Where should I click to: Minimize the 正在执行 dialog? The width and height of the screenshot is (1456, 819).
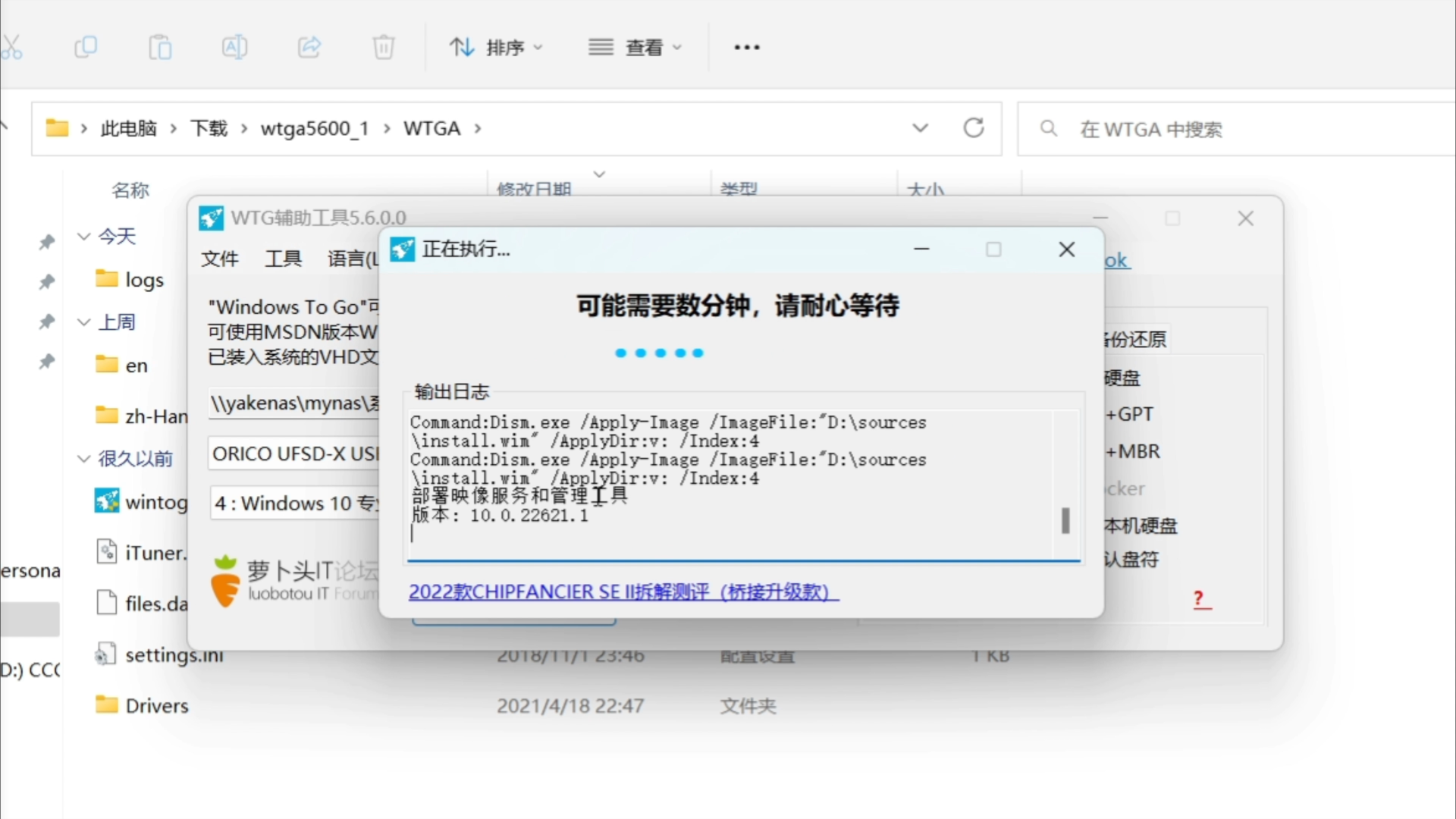[921, 249]
